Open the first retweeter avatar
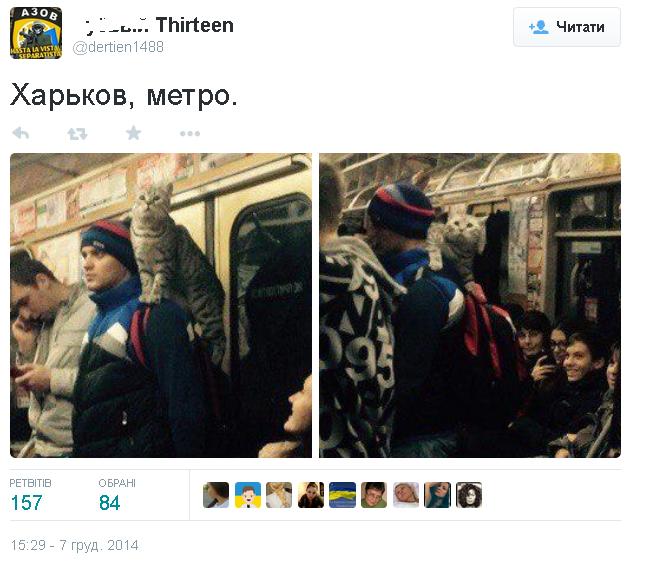646x564 pixels. point(216,495)
